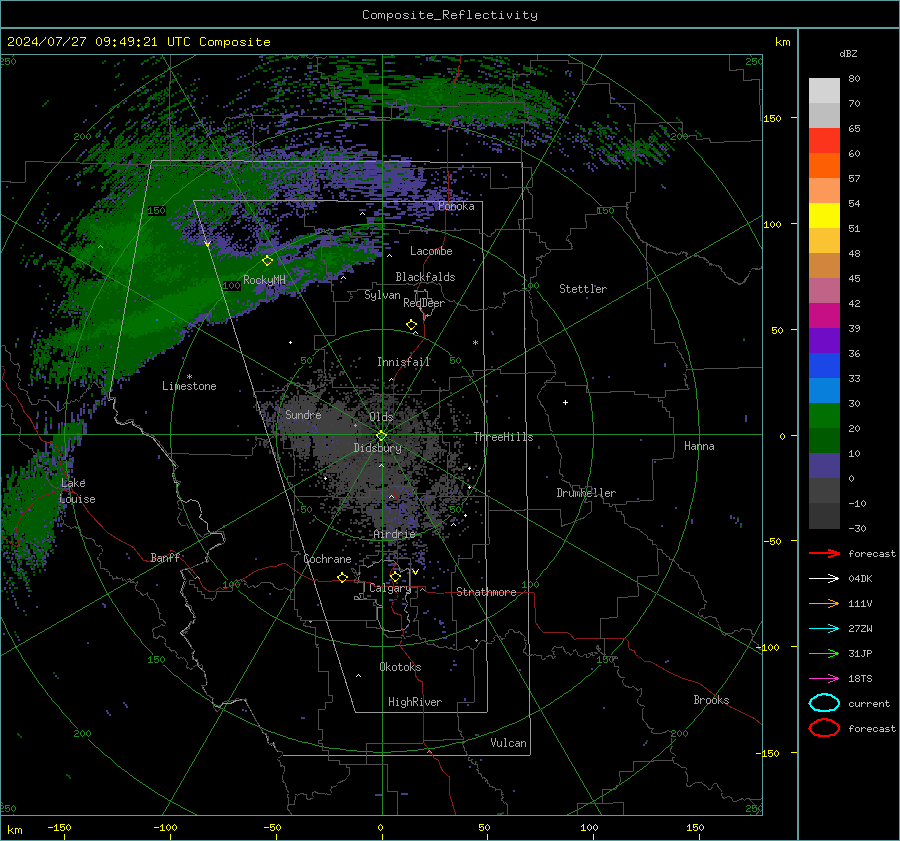Click yellow diamond marker beside RockyMH
900x841 pixels.
pyautogui.click(x=267, y=261)
